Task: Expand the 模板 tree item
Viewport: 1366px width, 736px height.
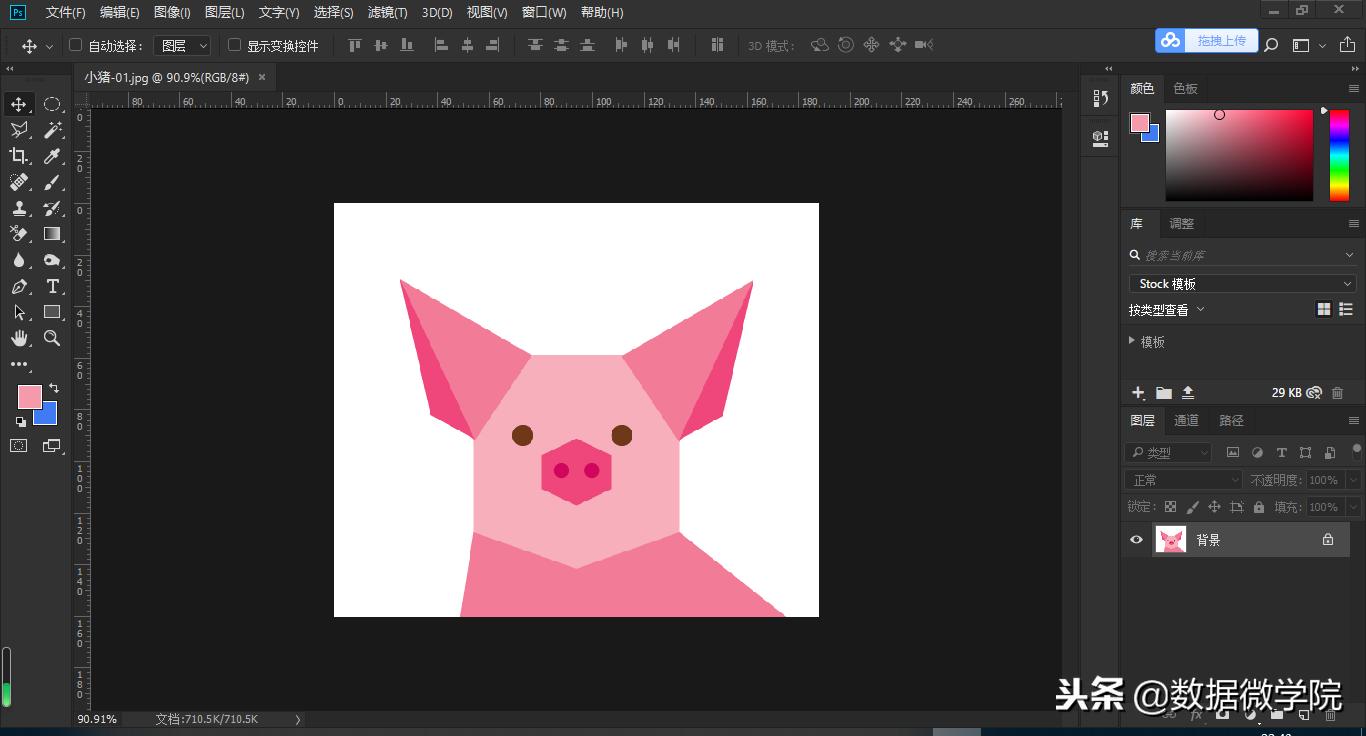Action: click(1132, 341)
